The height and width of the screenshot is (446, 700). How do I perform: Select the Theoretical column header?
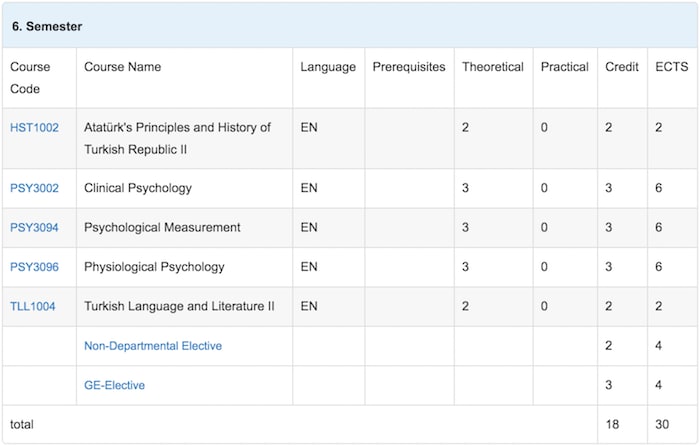click(x=492, y=67)
